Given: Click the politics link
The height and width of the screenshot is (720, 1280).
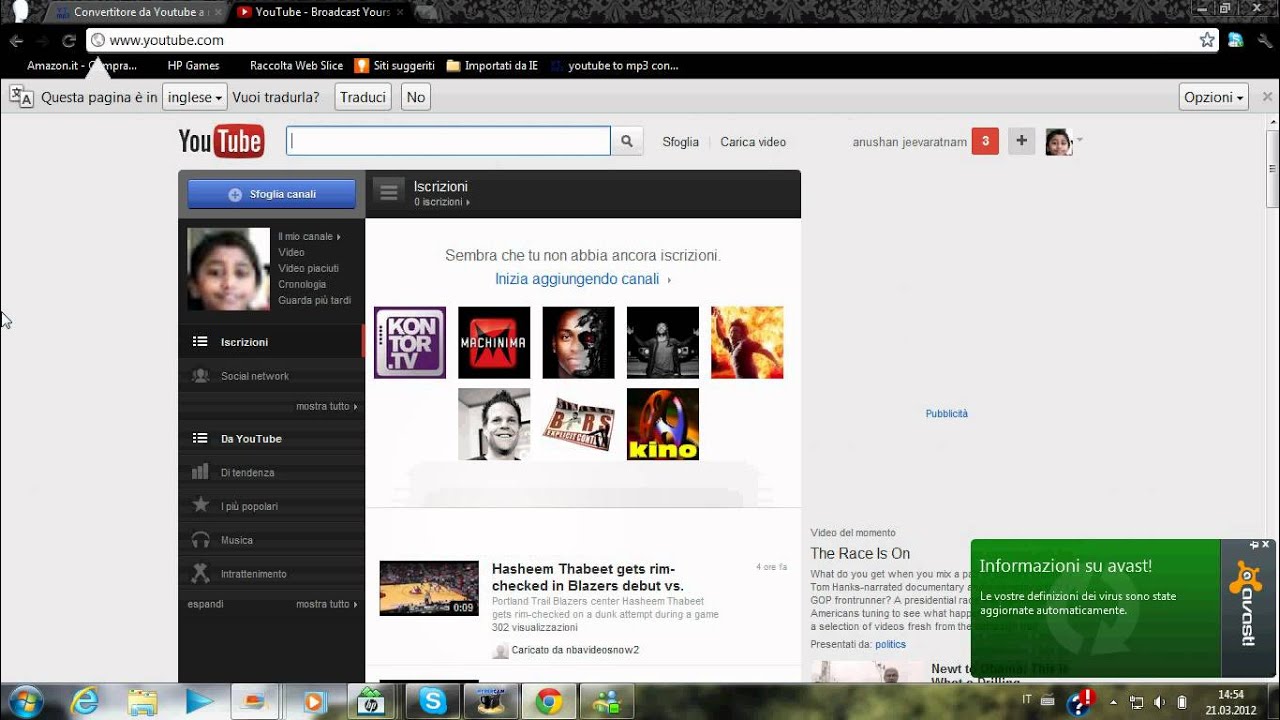Looking at the screenshot, I should point(890,645).
